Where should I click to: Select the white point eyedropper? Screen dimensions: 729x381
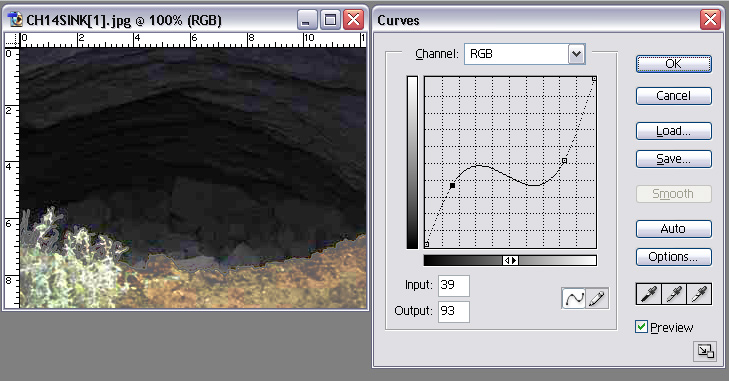pyautogui.click(x=699, y=294)
